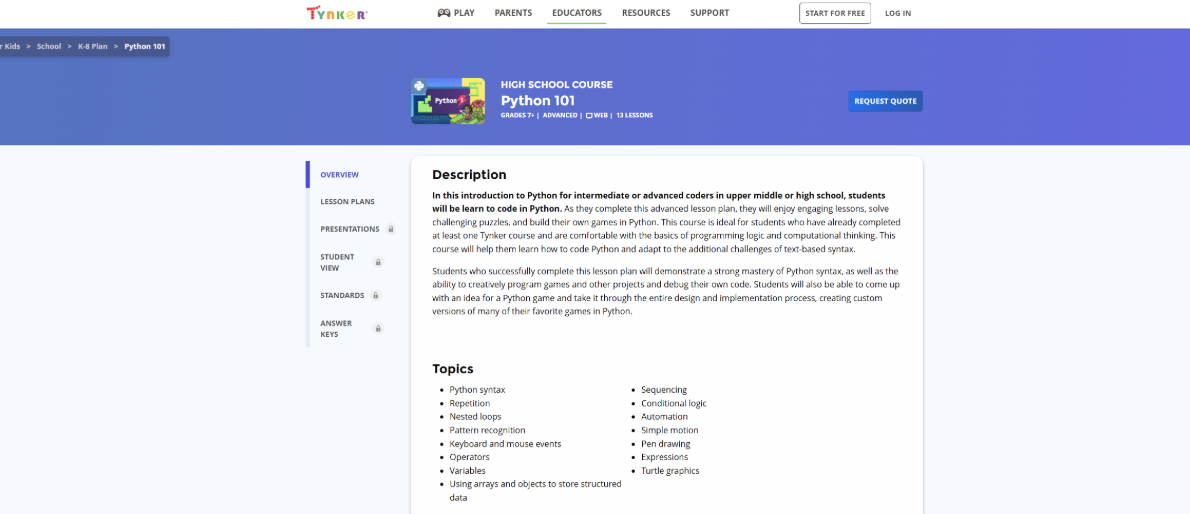Image resolution: width=1190 pixels, height=514 pixels.
Task: Click the lock icon next to Standards
Action: tap(376, 295)
